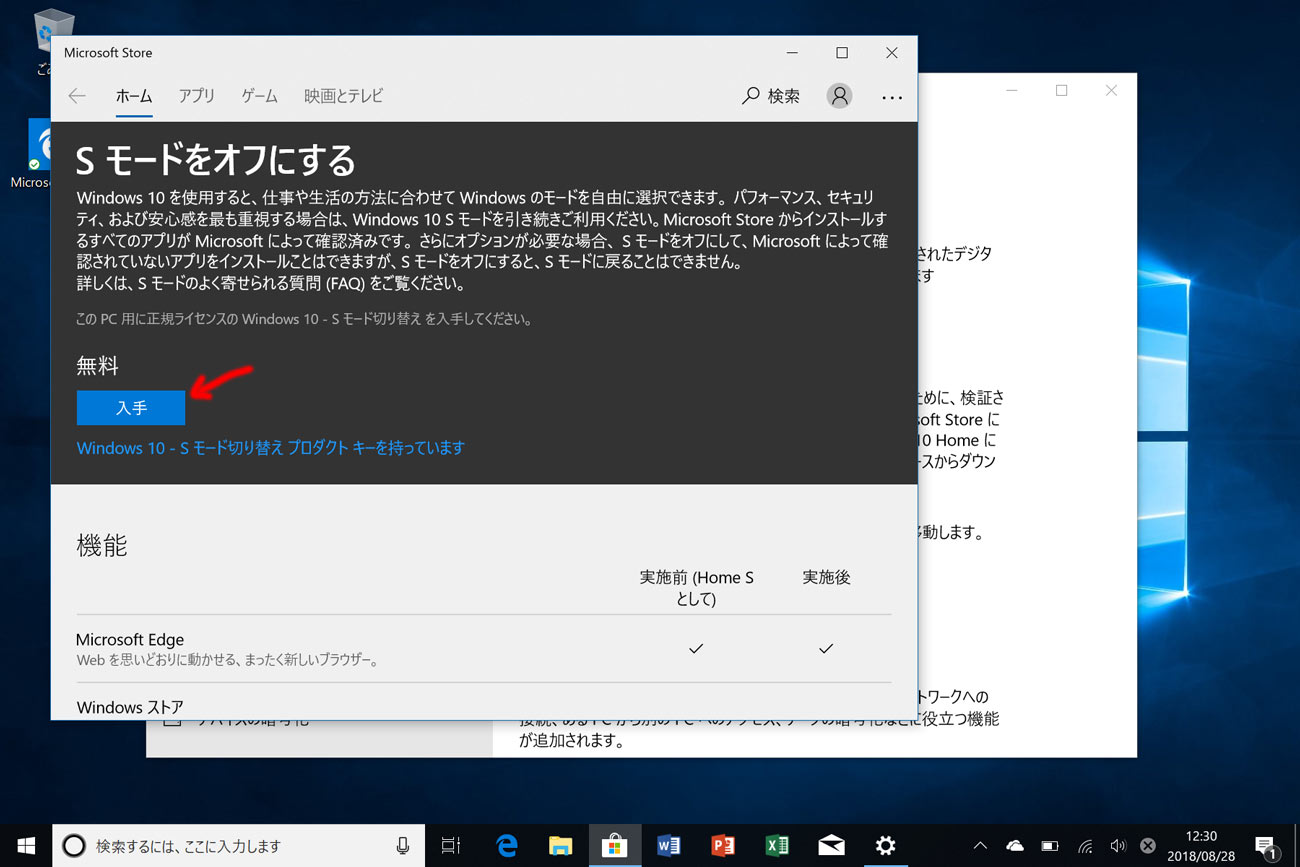The width and height of the screenshot is (1300, 867).
Task: Open Task View on the taskbar
Action: pyautogui.click(x=451, y=846)
